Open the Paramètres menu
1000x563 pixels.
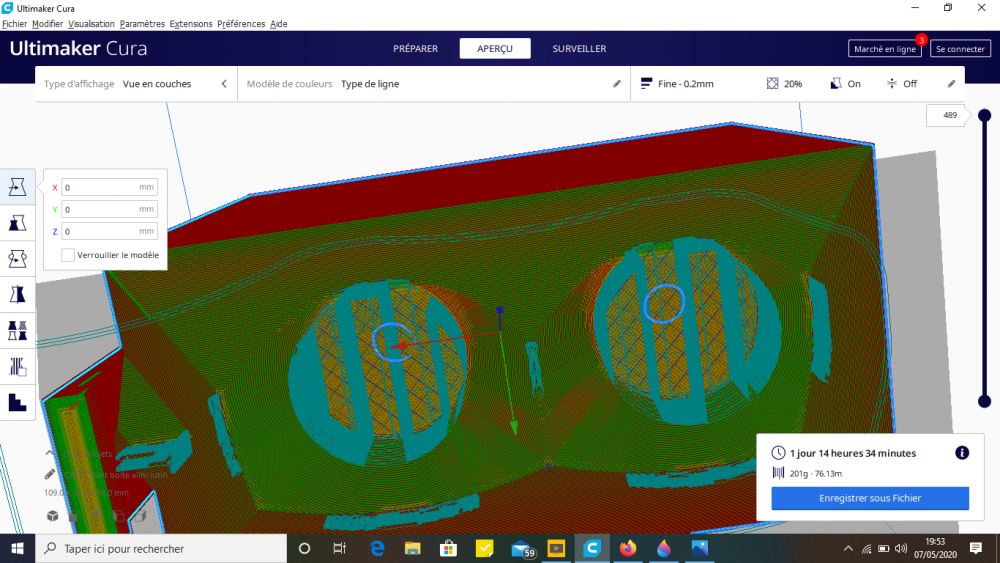(142, 24)
